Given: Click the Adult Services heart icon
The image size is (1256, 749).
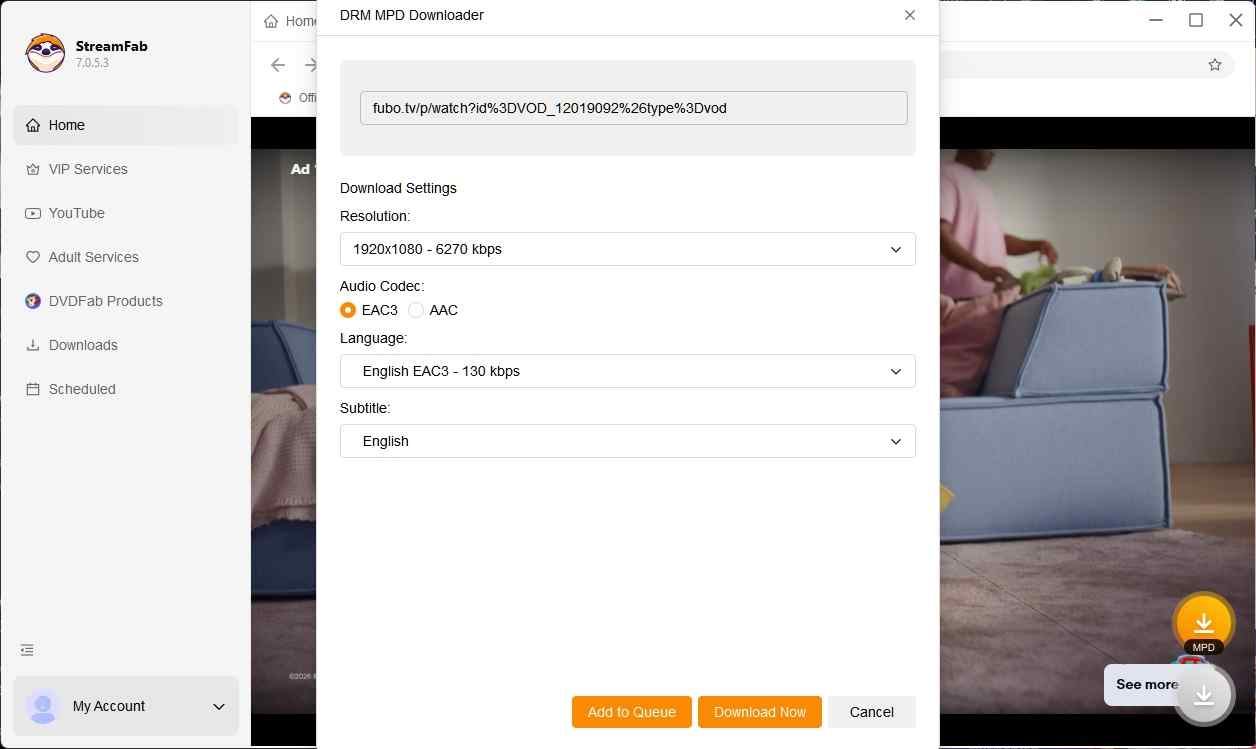Looking at the screenshot, I should click(33, 257).
